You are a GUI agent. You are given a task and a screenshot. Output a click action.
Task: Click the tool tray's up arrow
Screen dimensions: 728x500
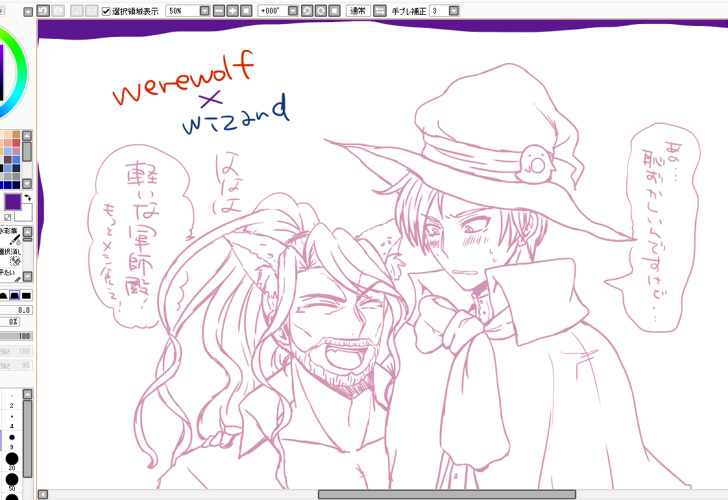[x=28, y=232]
